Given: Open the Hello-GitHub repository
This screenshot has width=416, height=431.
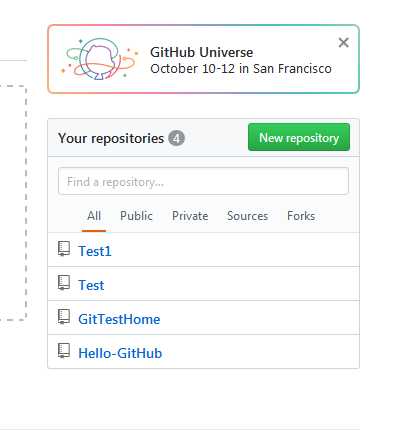Looking at the screenshot, I should (x=120, y=353).
